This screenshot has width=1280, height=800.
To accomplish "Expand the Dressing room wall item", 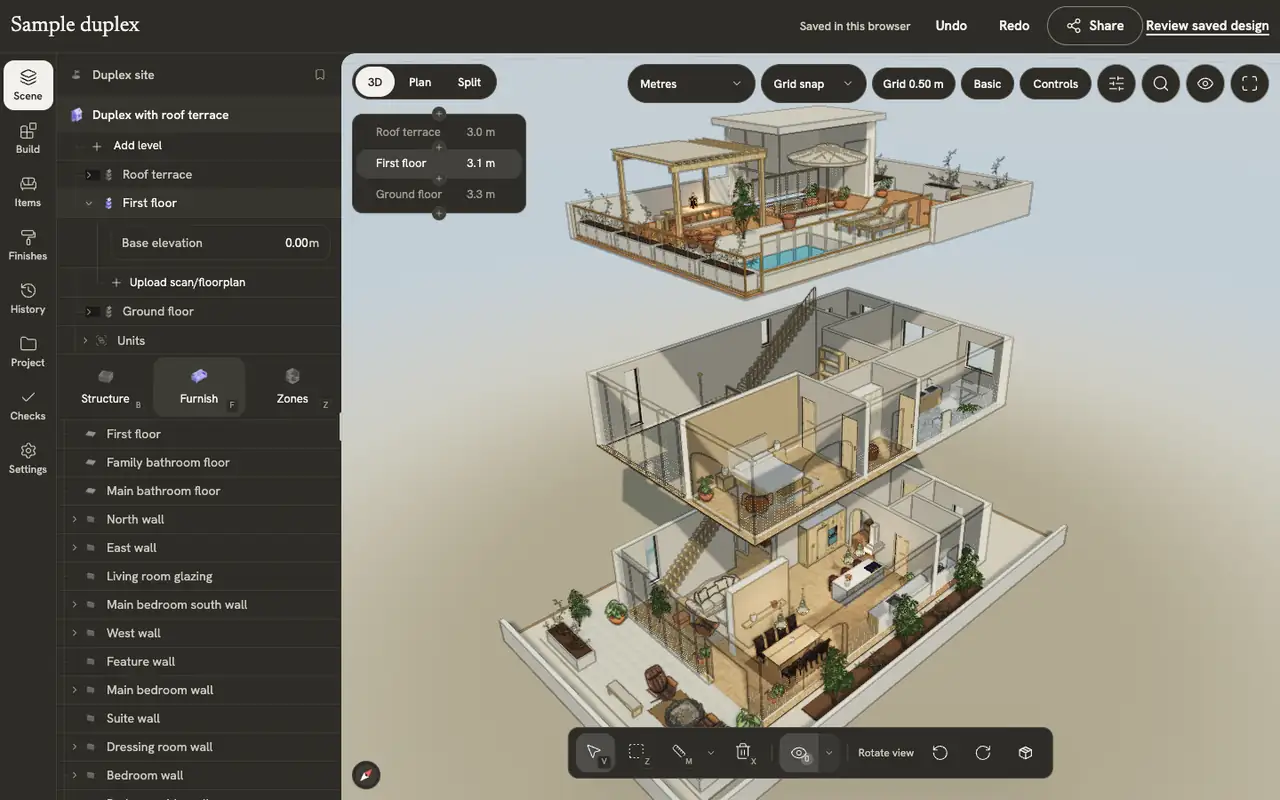I will (x=74, y=747).
